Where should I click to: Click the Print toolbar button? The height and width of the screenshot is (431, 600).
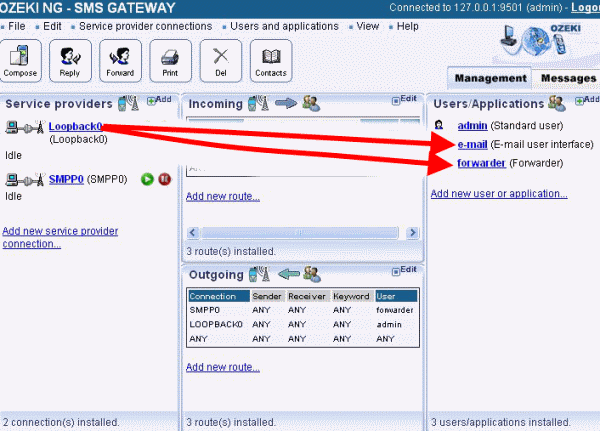pos(171,61)
